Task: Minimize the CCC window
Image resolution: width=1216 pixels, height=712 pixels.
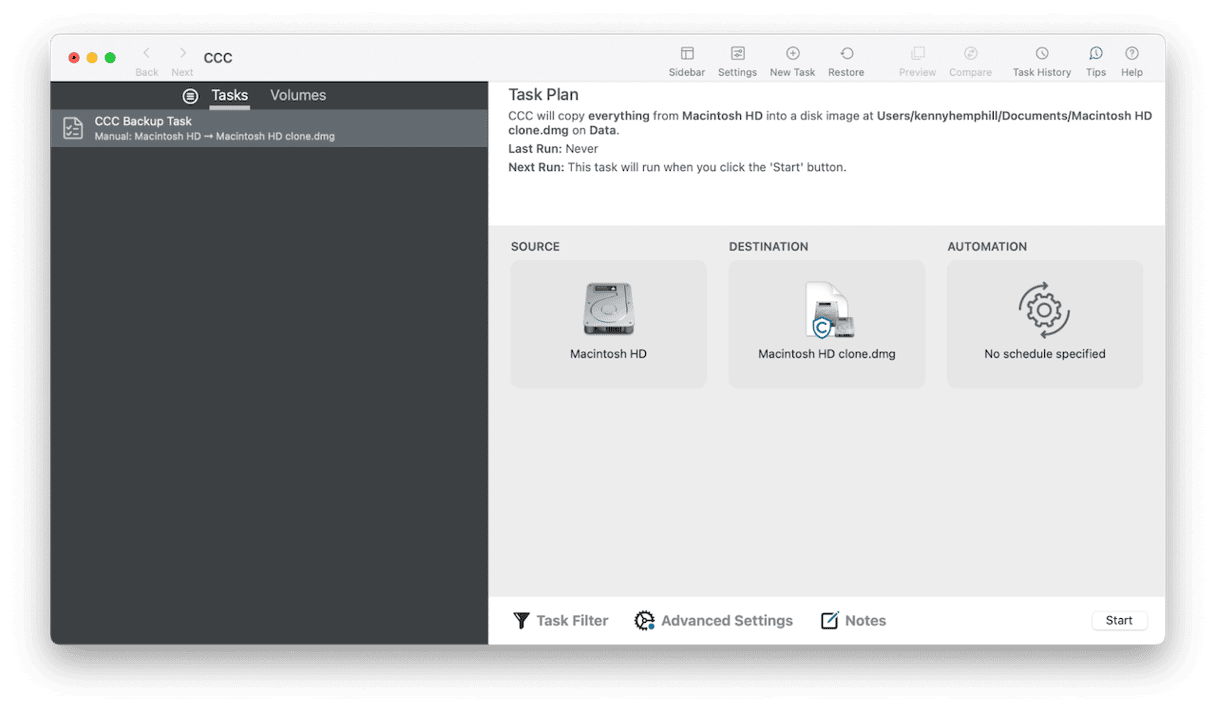Action: 92,58
